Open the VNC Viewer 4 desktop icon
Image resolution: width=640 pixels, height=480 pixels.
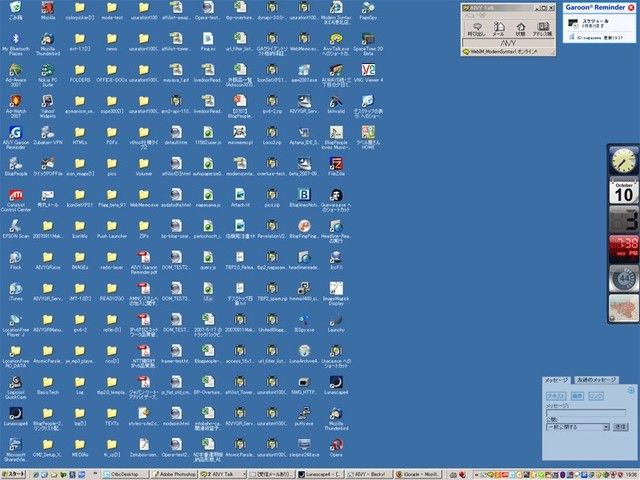pos(368,73)
